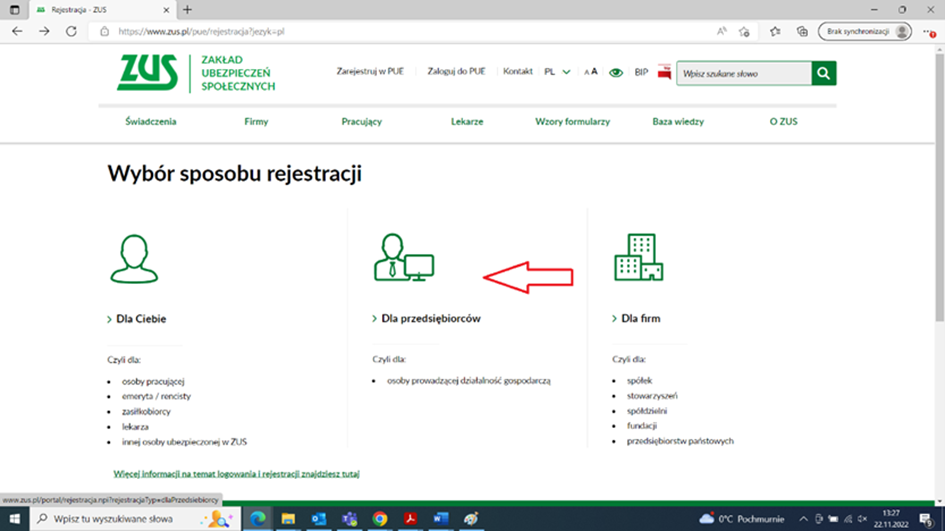The width and height of the screenshot is (945, 531).
Task: Open the Polish flag emblem icon
Action: coord(663,73)
